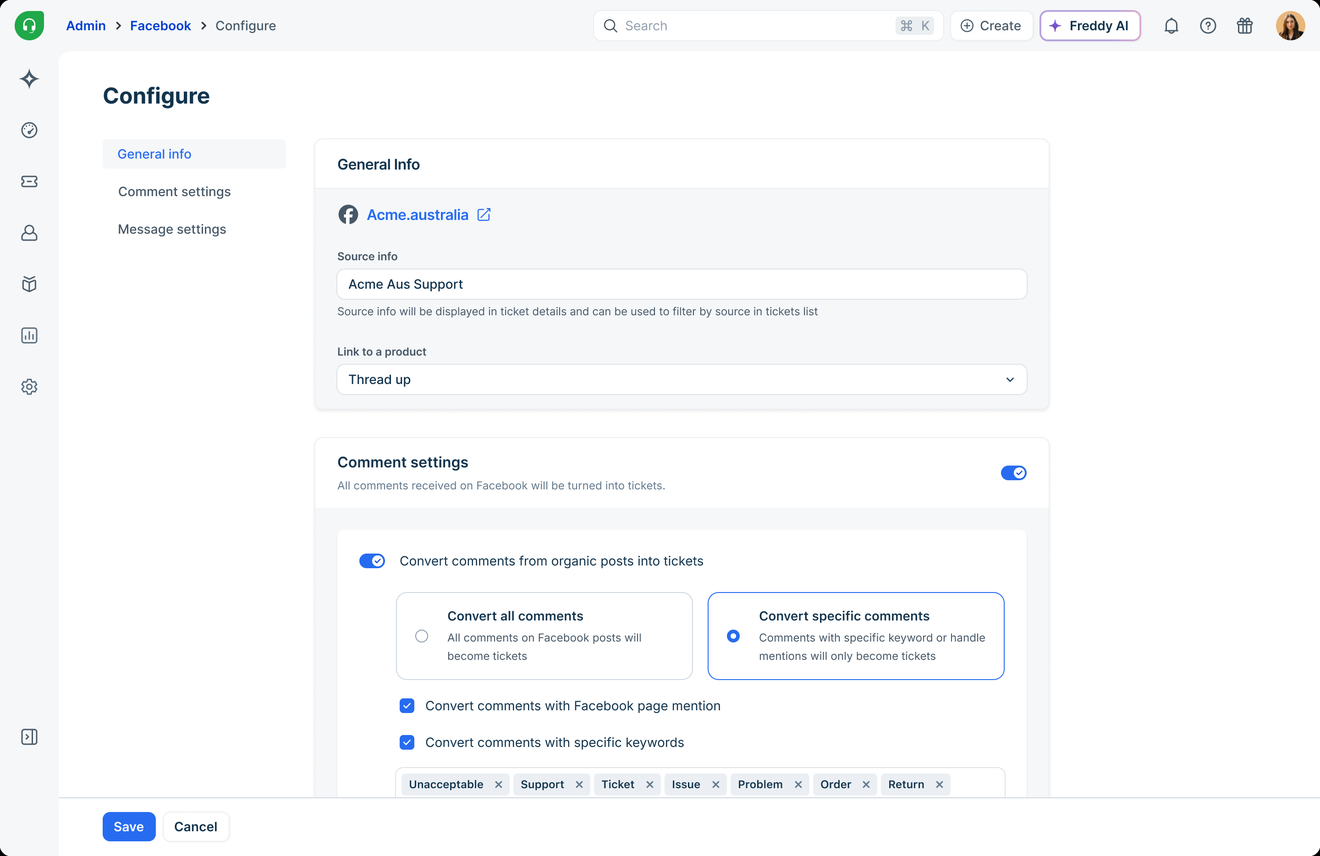The width and height of the screenshot is (1320, 856).
Task: Remove the Unacceptable keyword tag
Action: 498,785
